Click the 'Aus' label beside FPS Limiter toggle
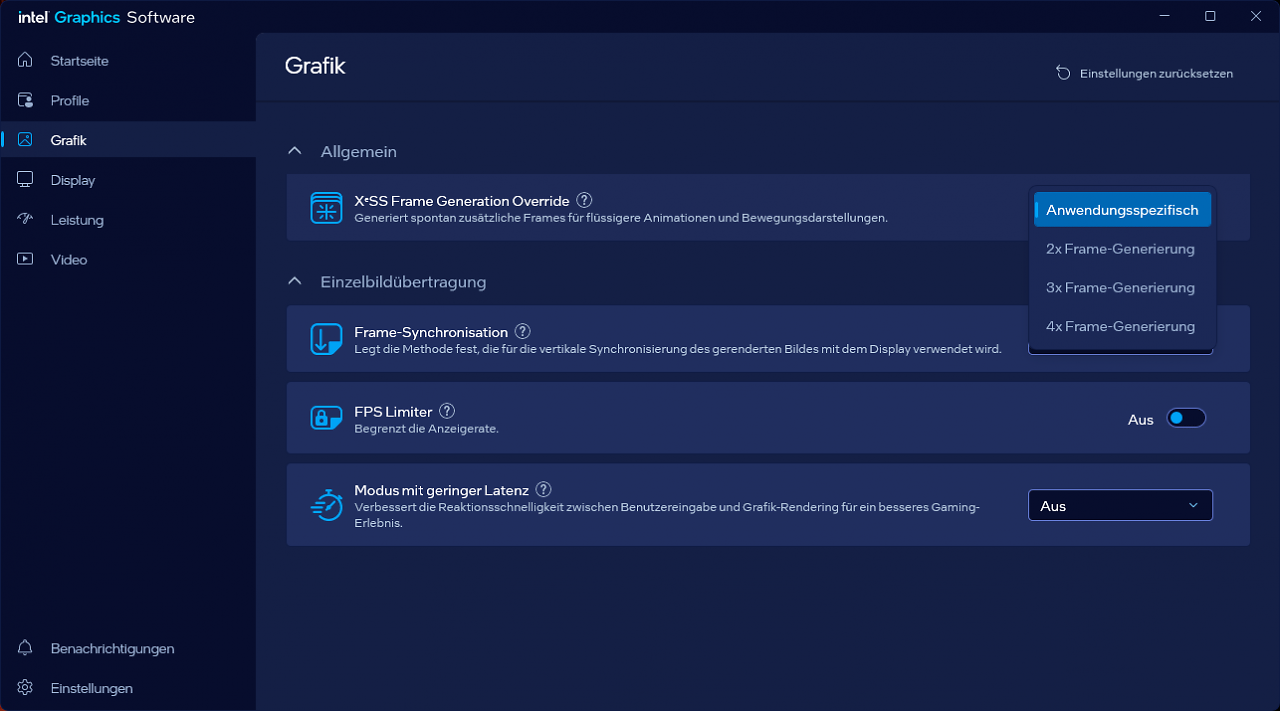Screen dimensions: 1280x711 pos(1141,420)
